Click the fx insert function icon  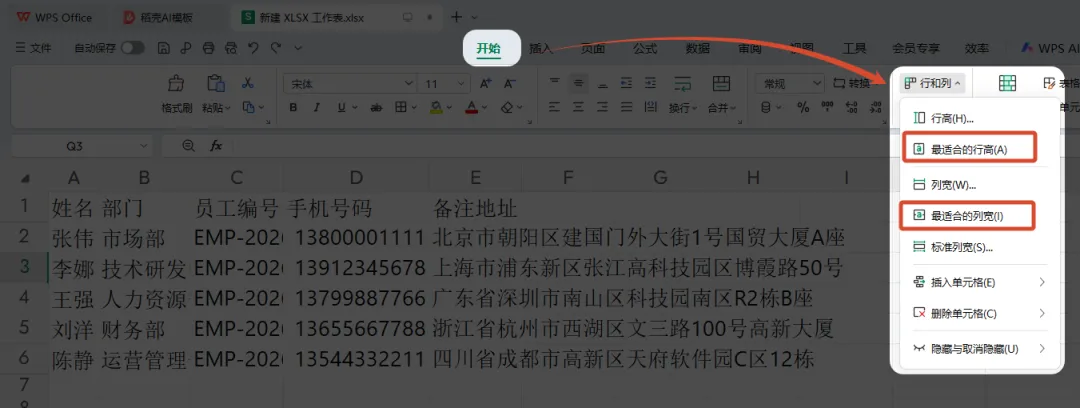click(216, 146)
